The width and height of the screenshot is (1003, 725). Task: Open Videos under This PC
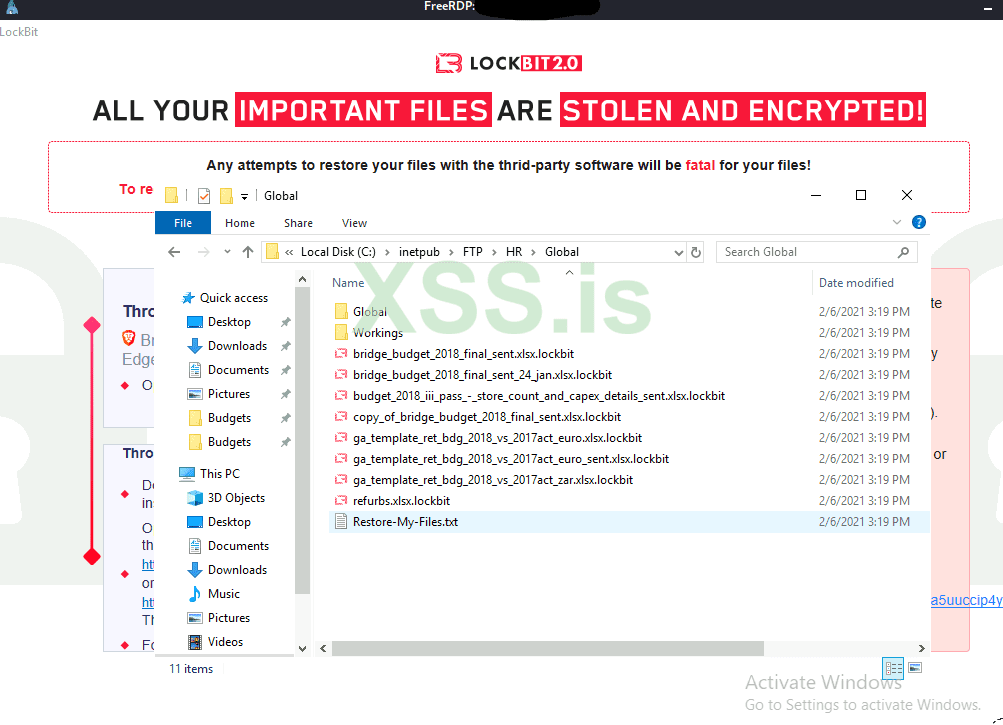(x=225, y=642)
